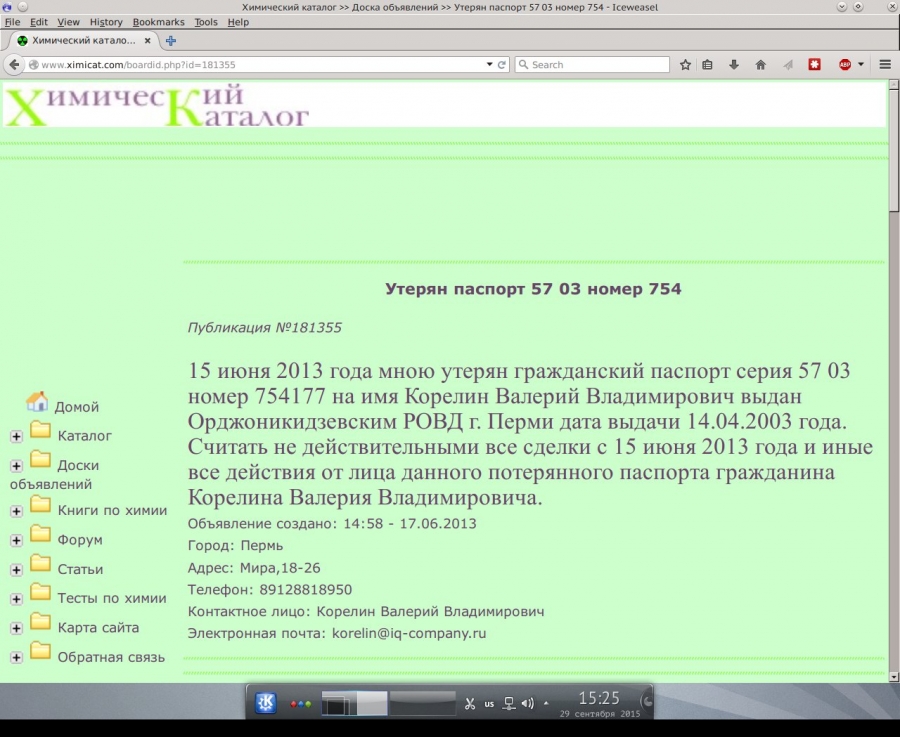Screen dimensions: 900x737
Task: Open the Bookmarks menu
Action: 158,22
